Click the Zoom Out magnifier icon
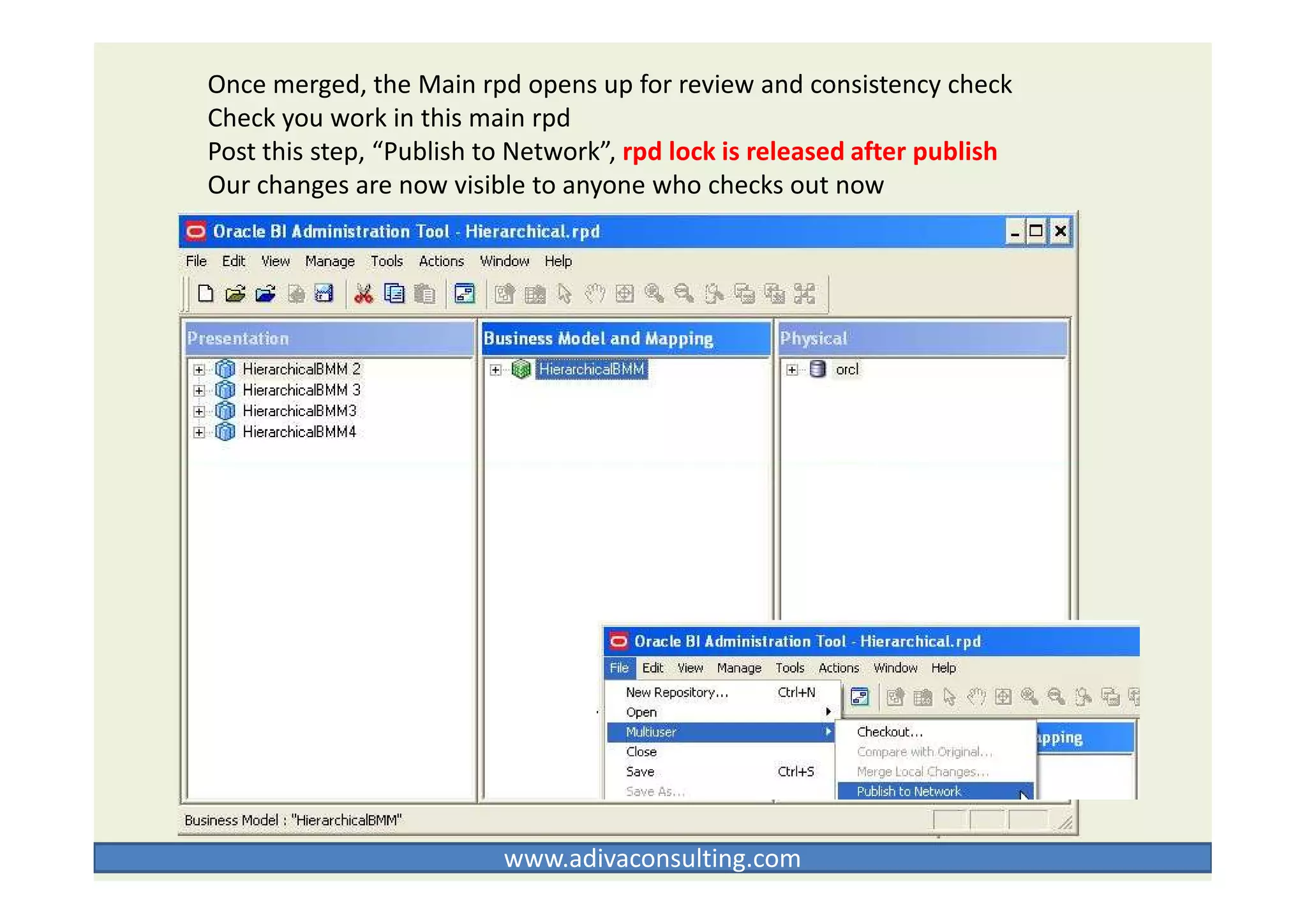 click(x=684, y=294)
